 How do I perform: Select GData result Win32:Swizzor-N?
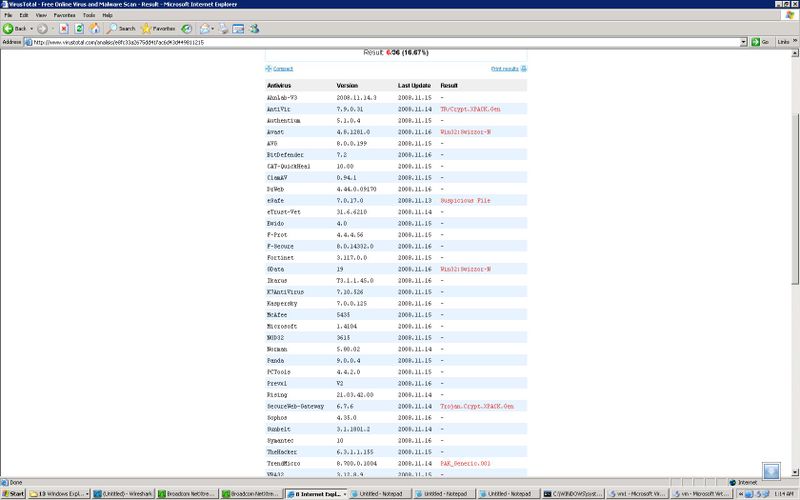(x=465, y=269)
